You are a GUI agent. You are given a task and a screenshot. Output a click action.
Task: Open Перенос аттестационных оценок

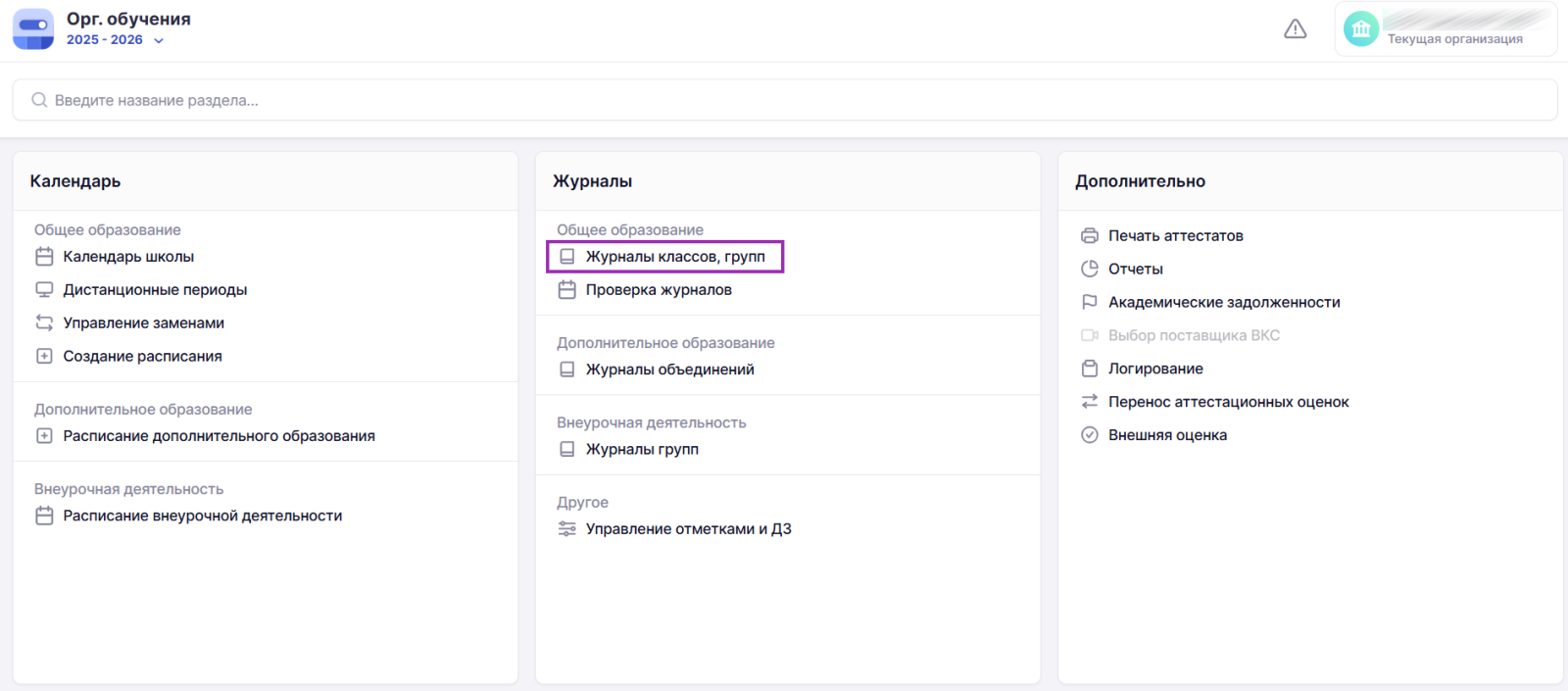[1229, 402]
